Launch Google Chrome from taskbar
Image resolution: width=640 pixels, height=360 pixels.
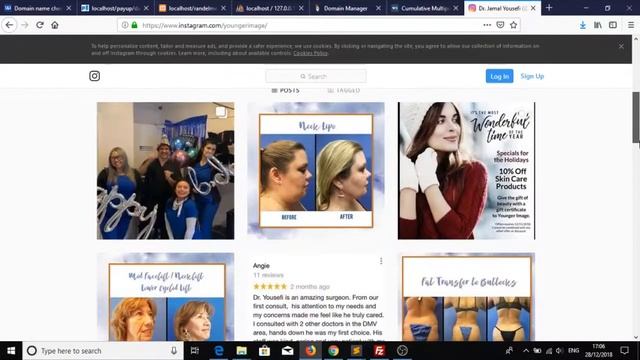(333, 351)
